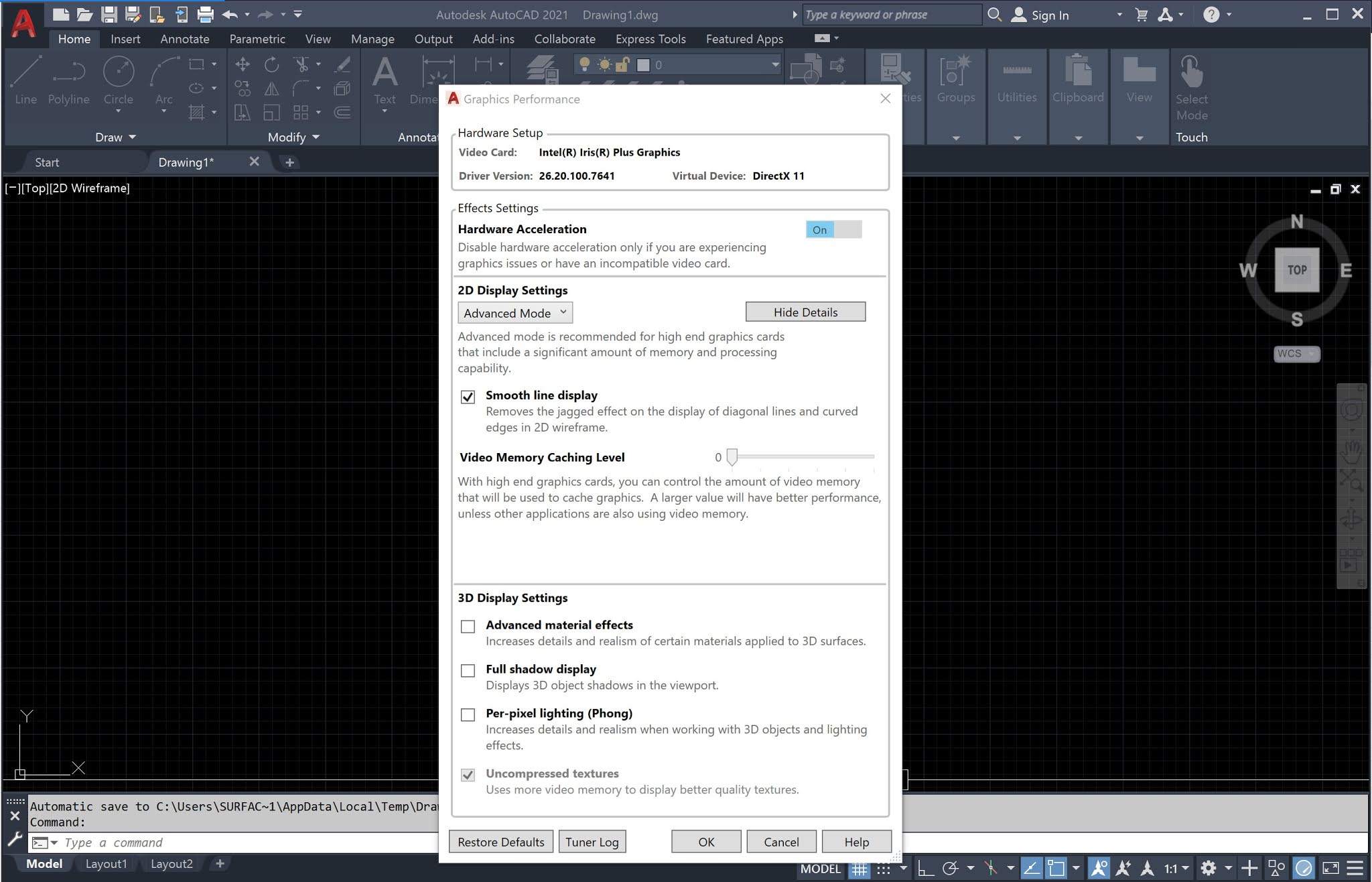
Task: Open the Advanced Mode dropdown
Action: 514,312
